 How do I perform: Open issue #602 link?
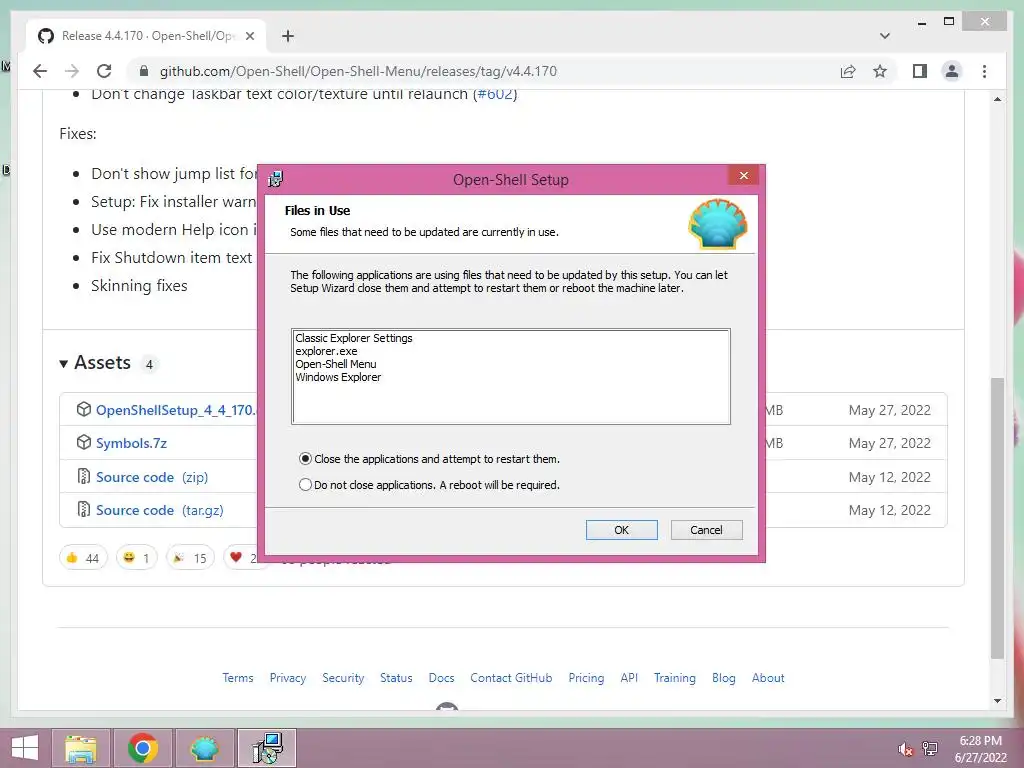point(495,94)
